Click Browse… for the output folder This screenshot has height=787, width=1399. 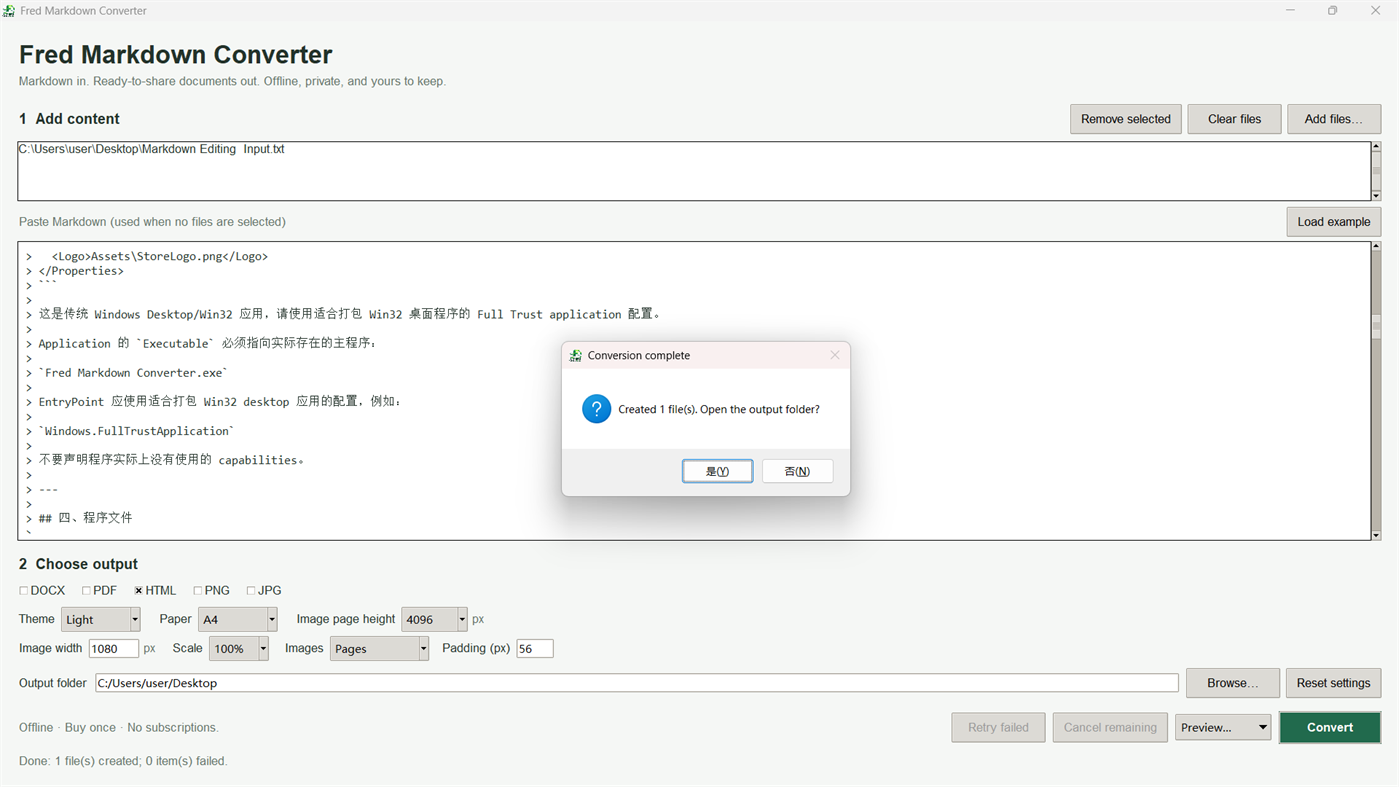tap(1233, 683)
